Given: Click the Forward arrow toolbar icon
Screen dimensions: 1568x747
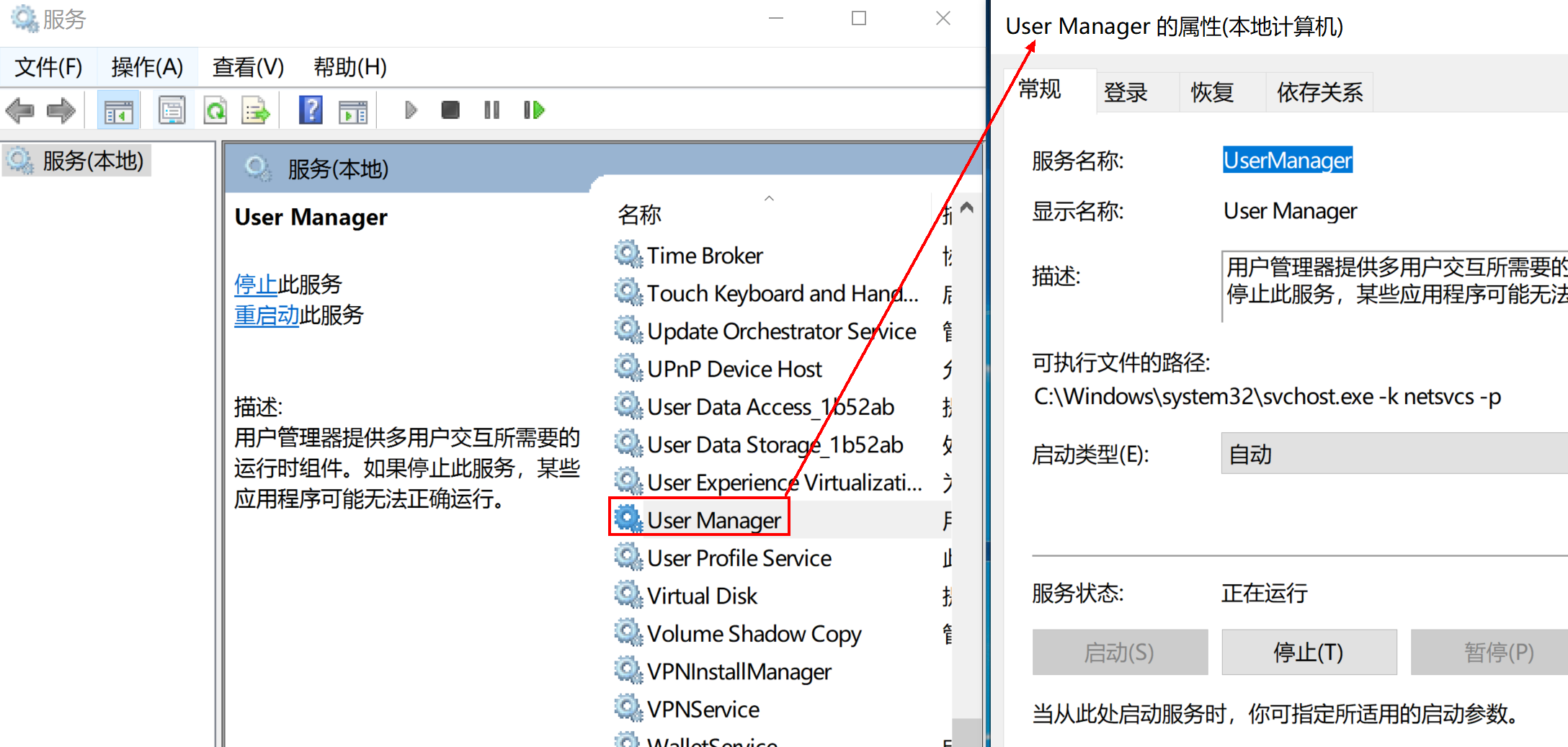Looking at the screenshot, I should [61, 111].
